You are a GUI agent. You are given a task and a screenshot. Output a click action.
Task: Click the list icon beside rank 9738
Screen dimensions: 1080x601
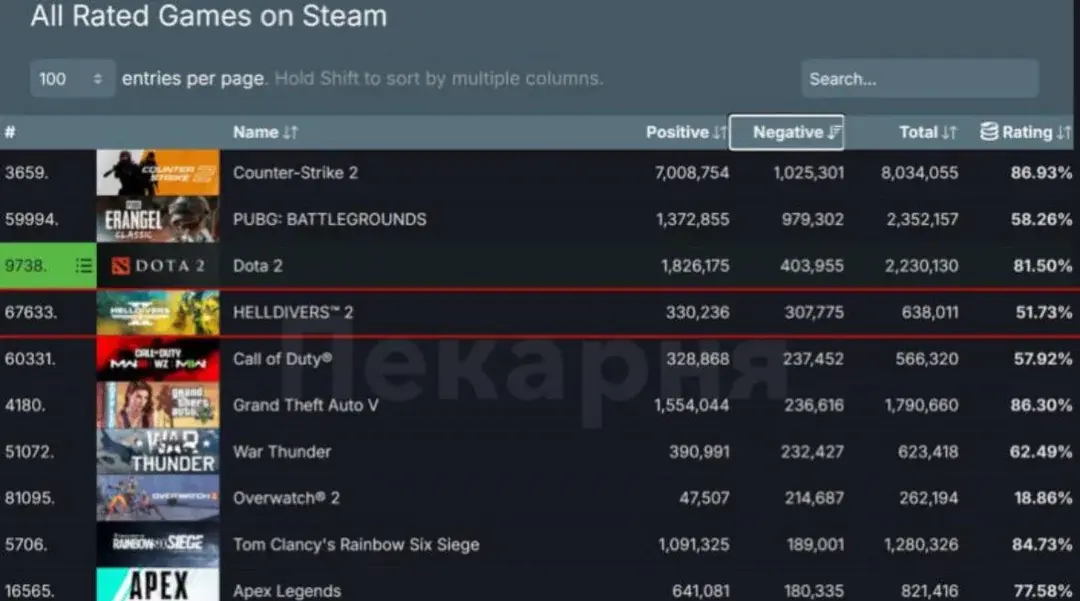(x=84, y=266)
